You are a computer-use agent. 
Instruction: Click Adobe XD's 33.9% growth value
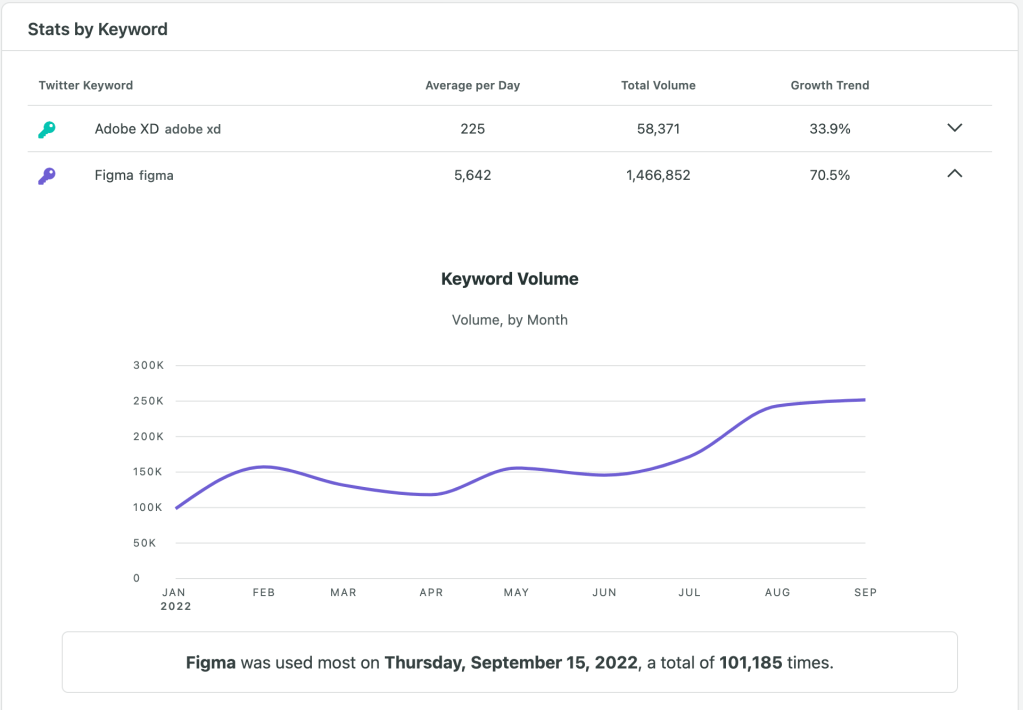point(829,129)
